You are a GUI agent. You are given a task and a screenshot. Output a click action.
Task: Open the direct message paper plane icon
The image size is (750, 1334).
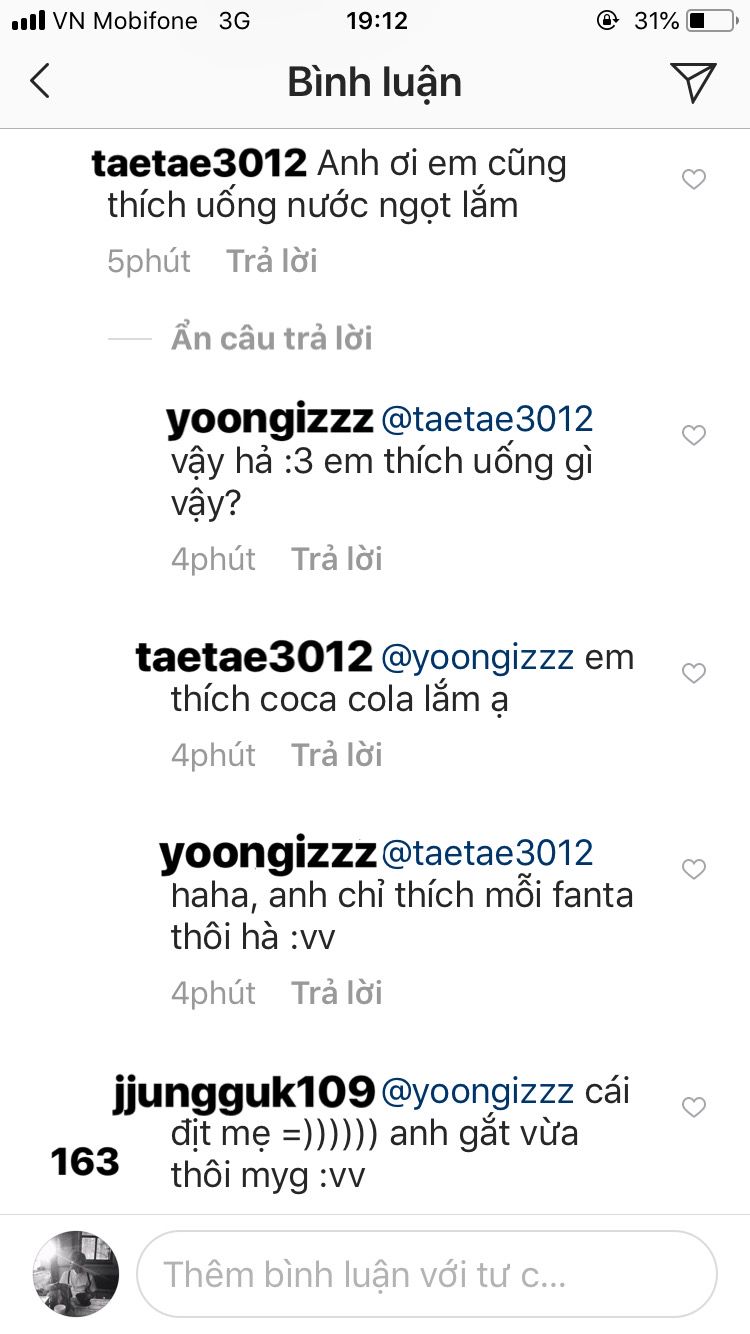coord(693,82)
